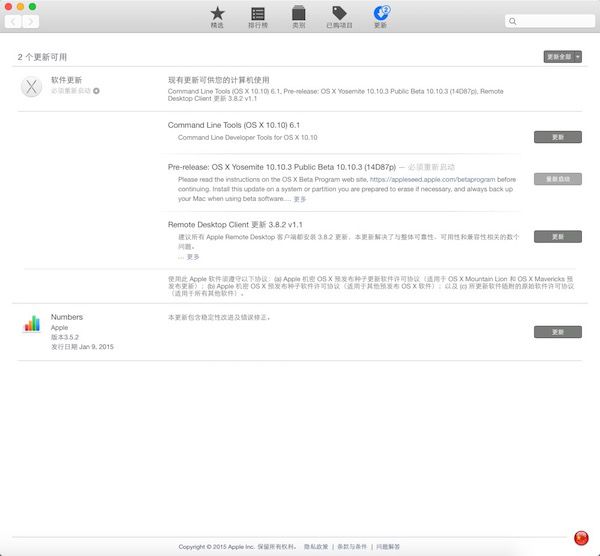The width and height of the screenshot is (600, 556).
Task: Click the China flag region icon
Action: (581, 538)
